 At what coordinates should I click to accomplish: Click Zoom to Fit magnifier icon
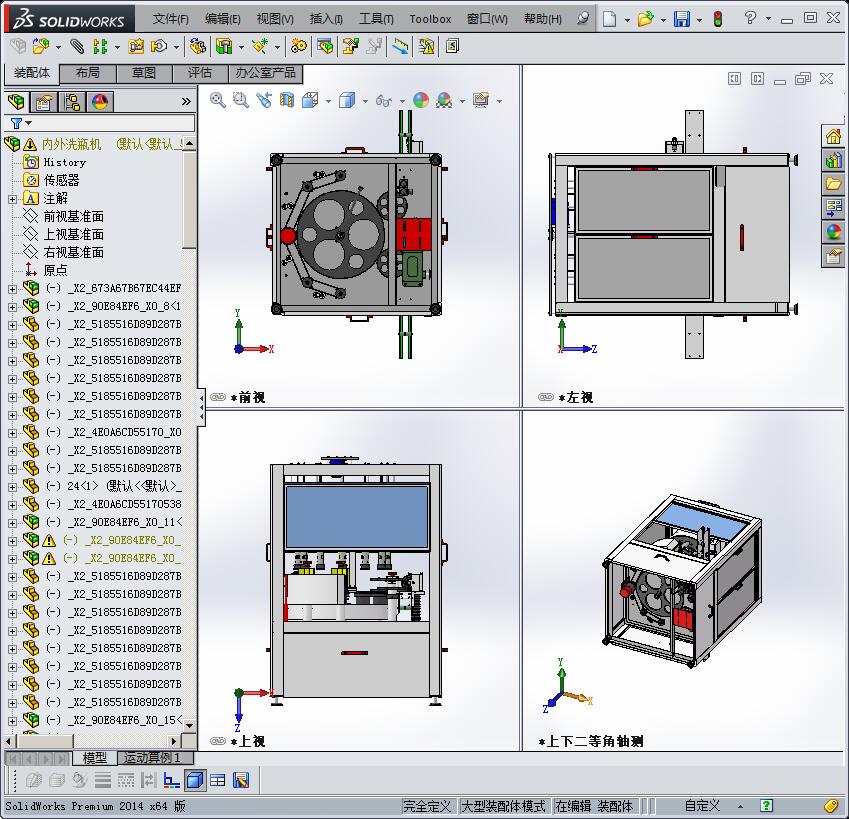click(x=218, y=100)
